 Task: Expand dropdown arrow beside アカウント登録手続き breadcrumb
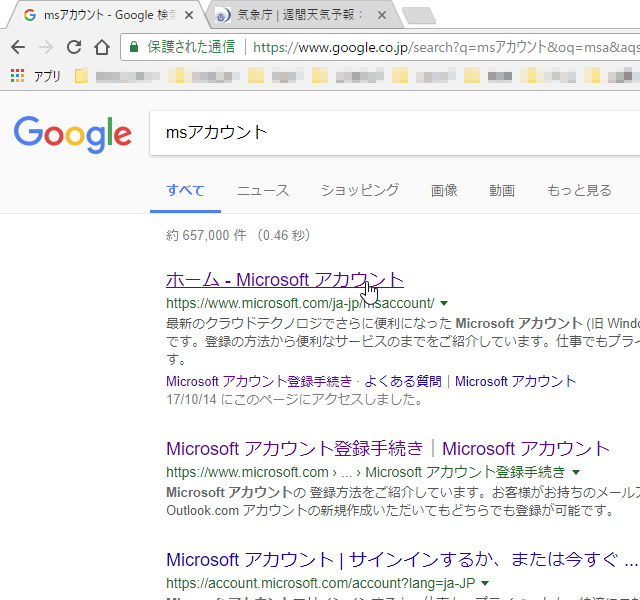click(576, 472)
